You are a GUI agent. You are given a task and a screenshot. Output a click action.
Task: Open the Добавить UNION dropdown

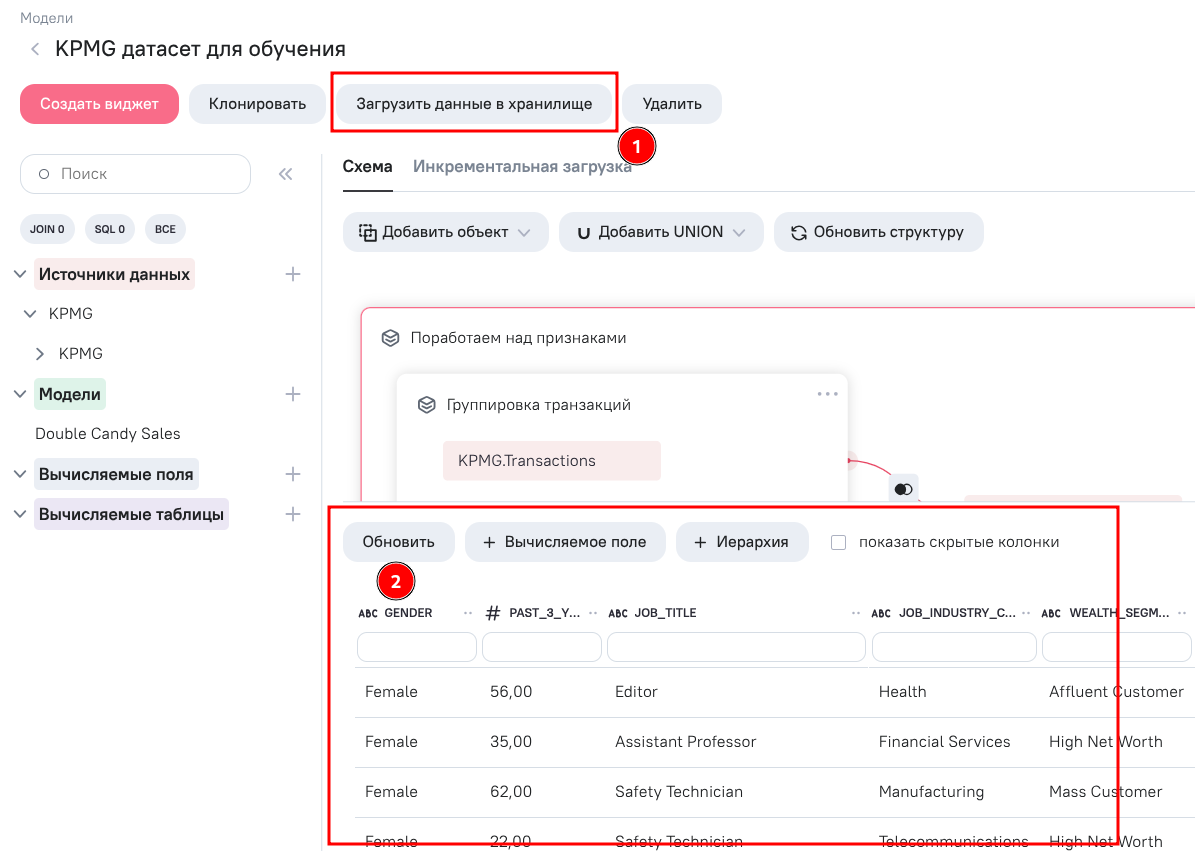(661, 232)
